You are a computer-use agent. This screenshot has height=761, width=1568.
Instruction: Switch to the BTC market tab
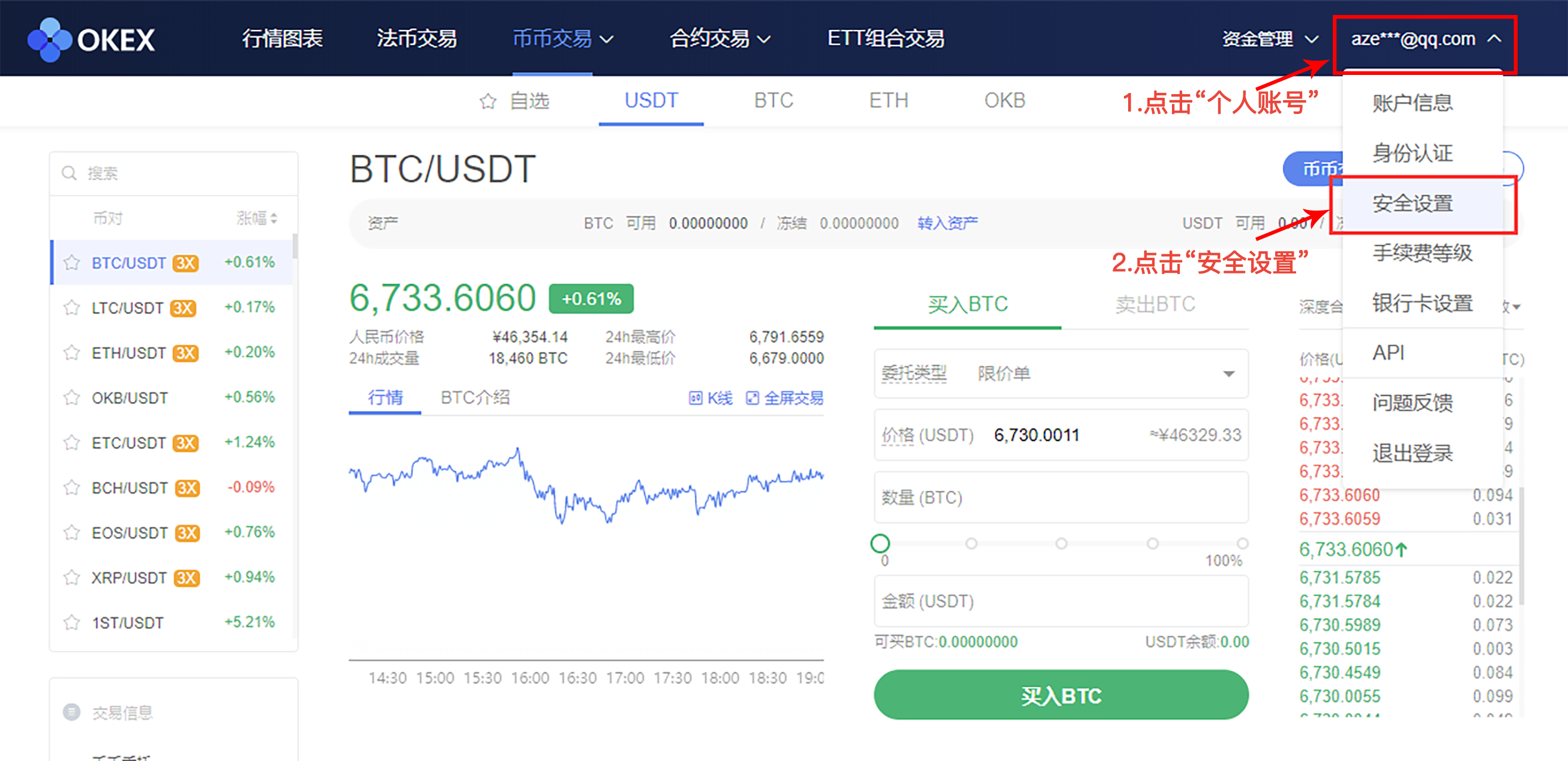(x=773, y=100)
